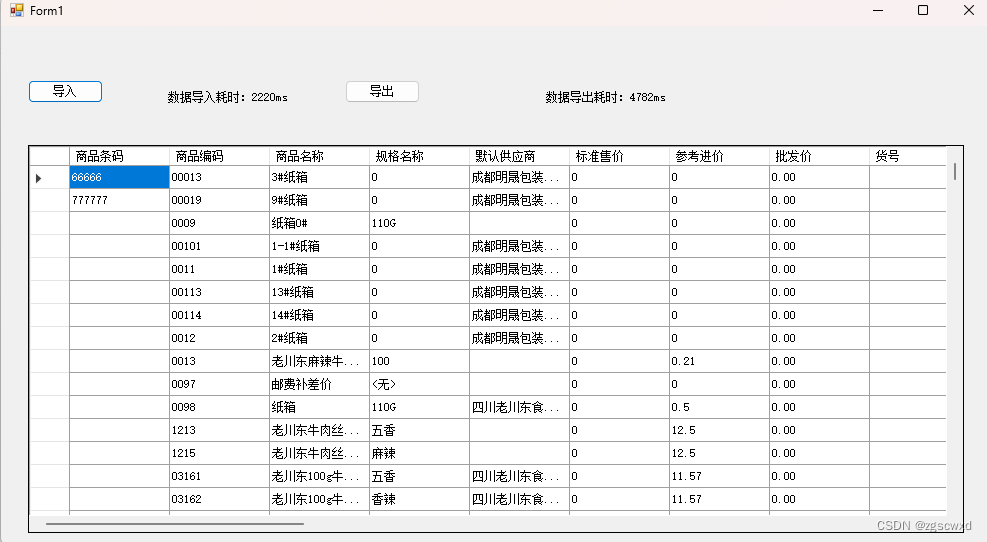Select spec cell <无>
The height and width of the screenshot is (542, 987).
(x=419, y=384)
